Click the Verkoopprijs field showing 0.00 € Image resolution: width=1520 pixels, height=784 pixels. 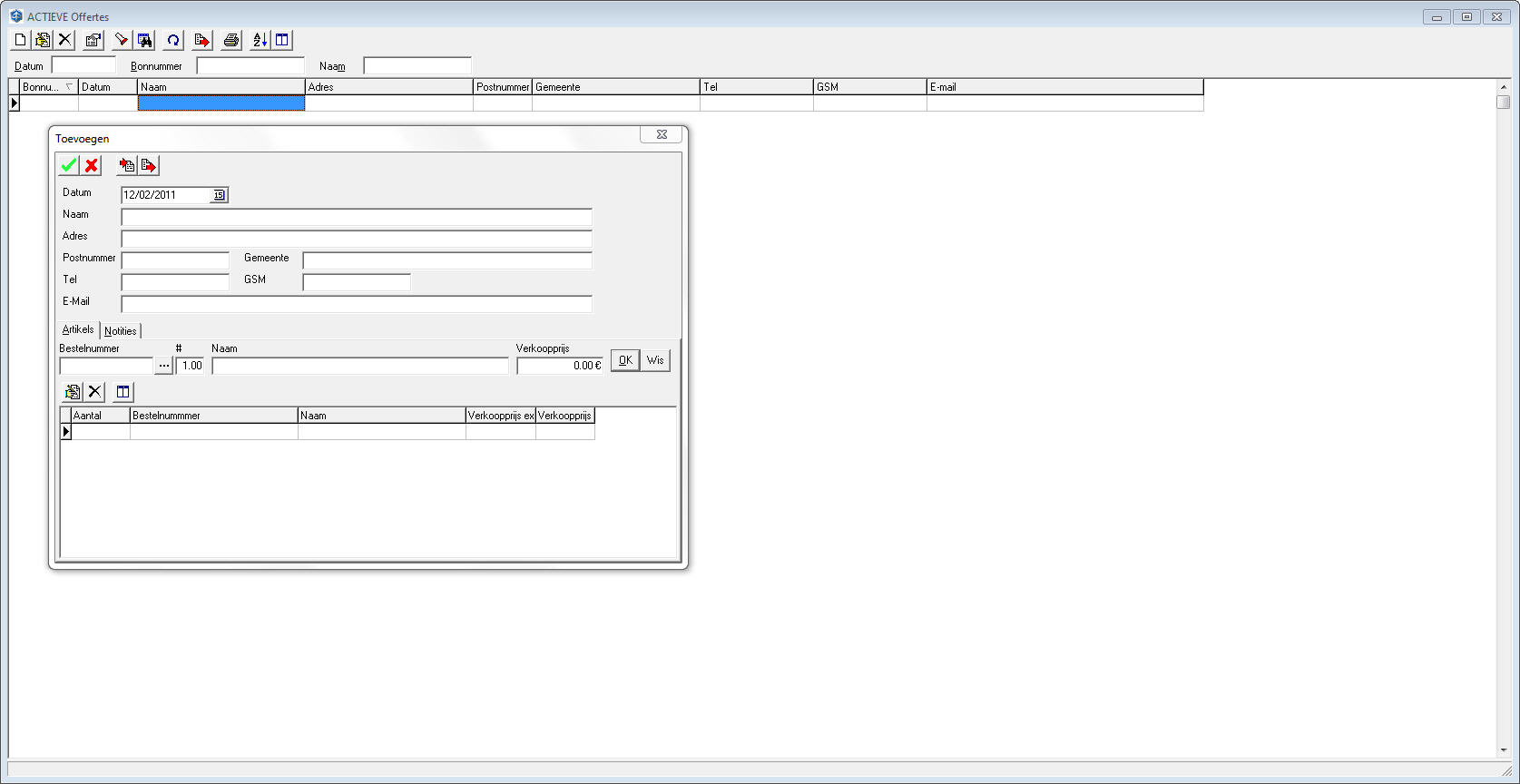click(560, 366)
